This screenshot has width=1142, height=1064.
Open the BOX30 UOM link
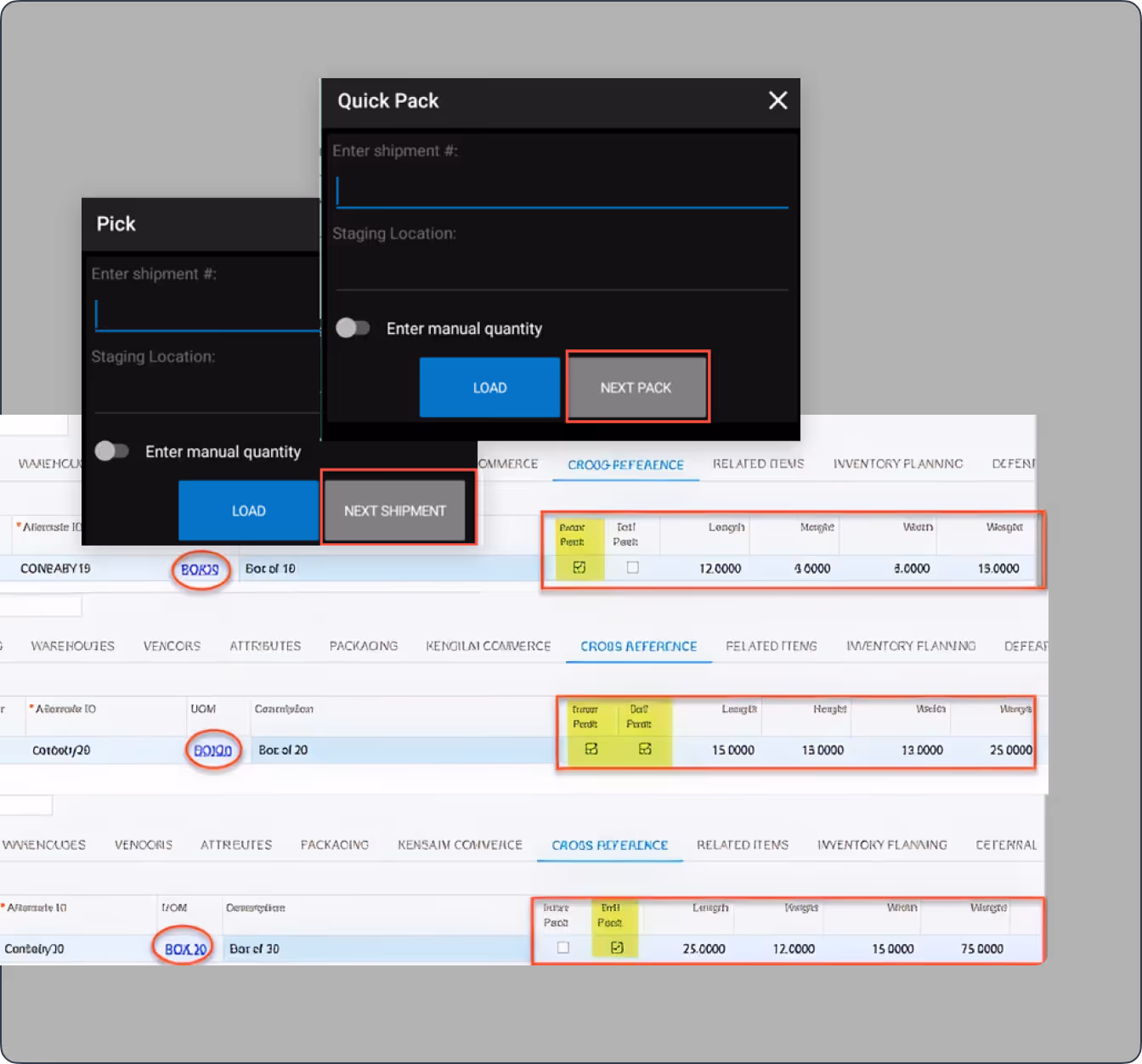tap(183, 948)
